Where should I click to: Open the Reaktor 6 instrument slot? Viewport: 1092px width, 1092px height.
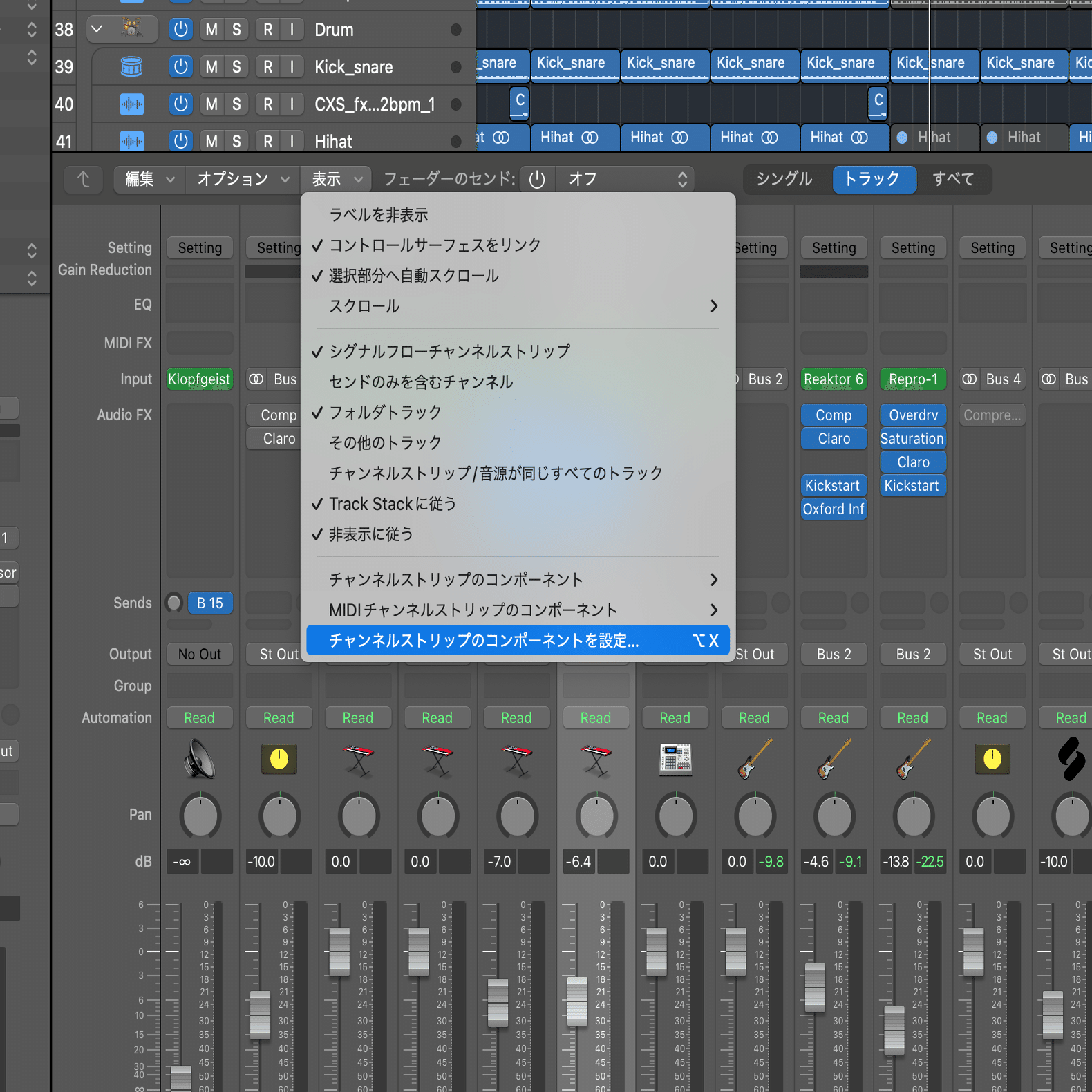[834, 379]
